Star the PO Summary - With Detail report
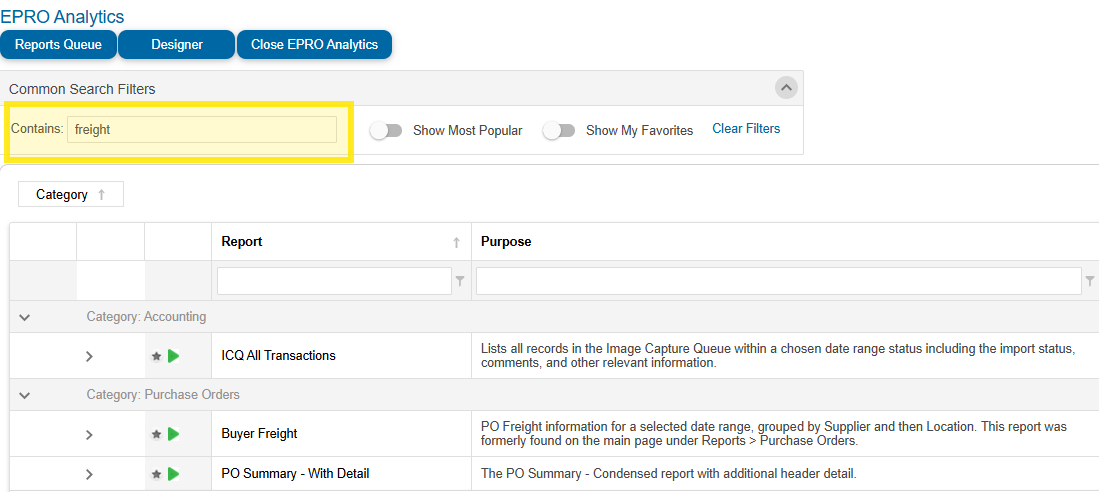The width and height of the screenshot is (1099, 492). tap(156, 474)
